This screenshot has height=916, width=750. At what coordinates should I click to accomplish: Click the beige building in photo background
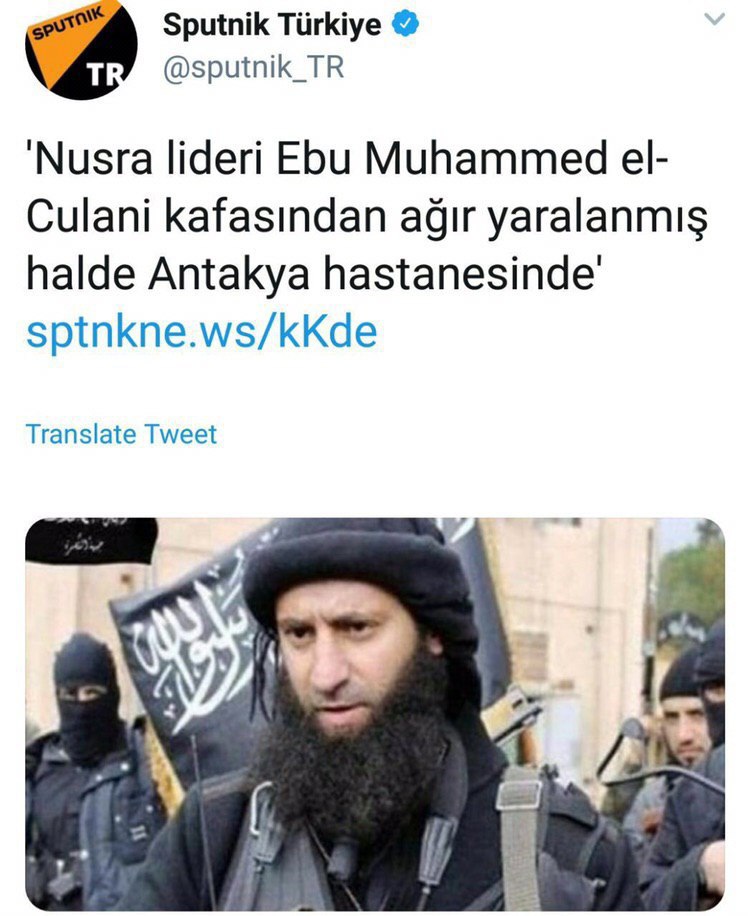[x=572, y=613]
